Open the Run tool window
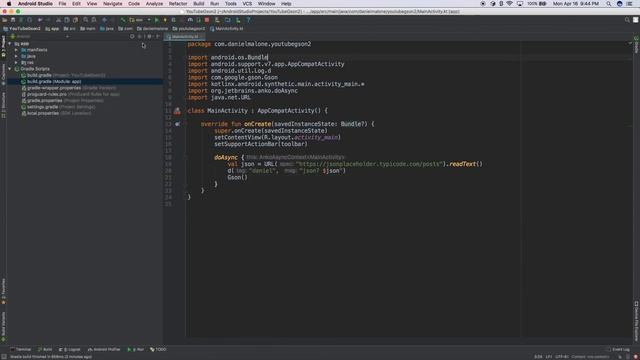 tap(136, 349)
